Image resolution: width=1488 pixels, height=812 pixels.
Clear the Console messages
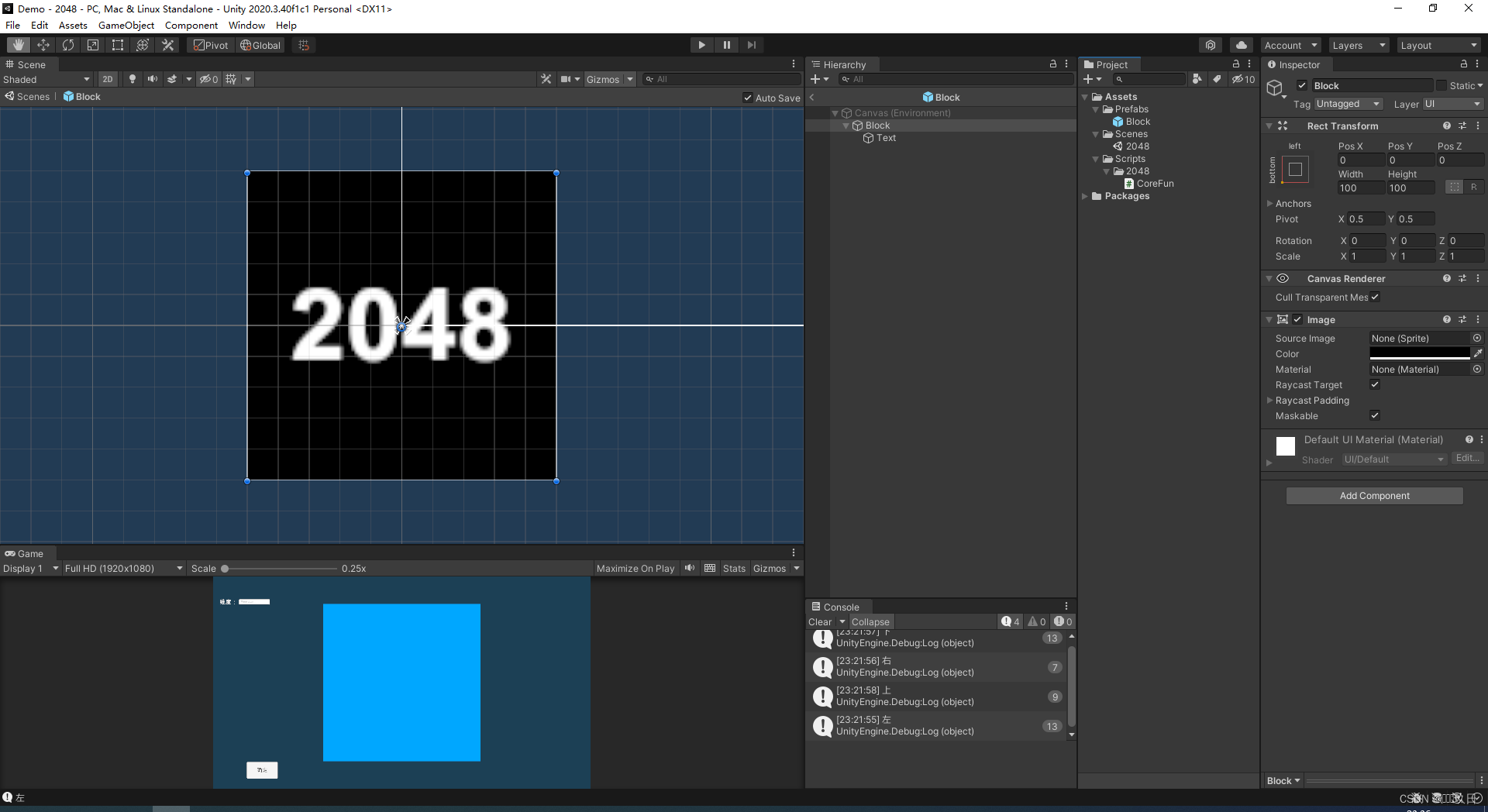point(819,621)
